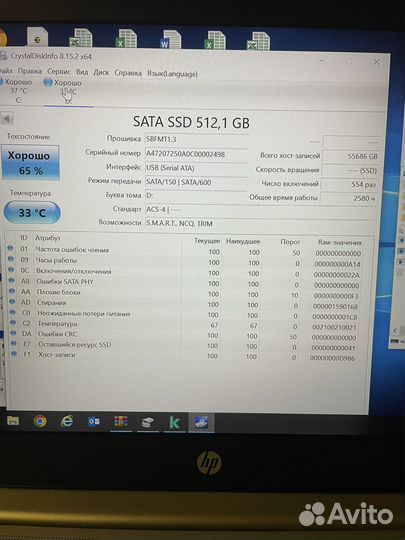
Task: Open the Справка menu
Action: pyautogui.click(x=128, y=73)
